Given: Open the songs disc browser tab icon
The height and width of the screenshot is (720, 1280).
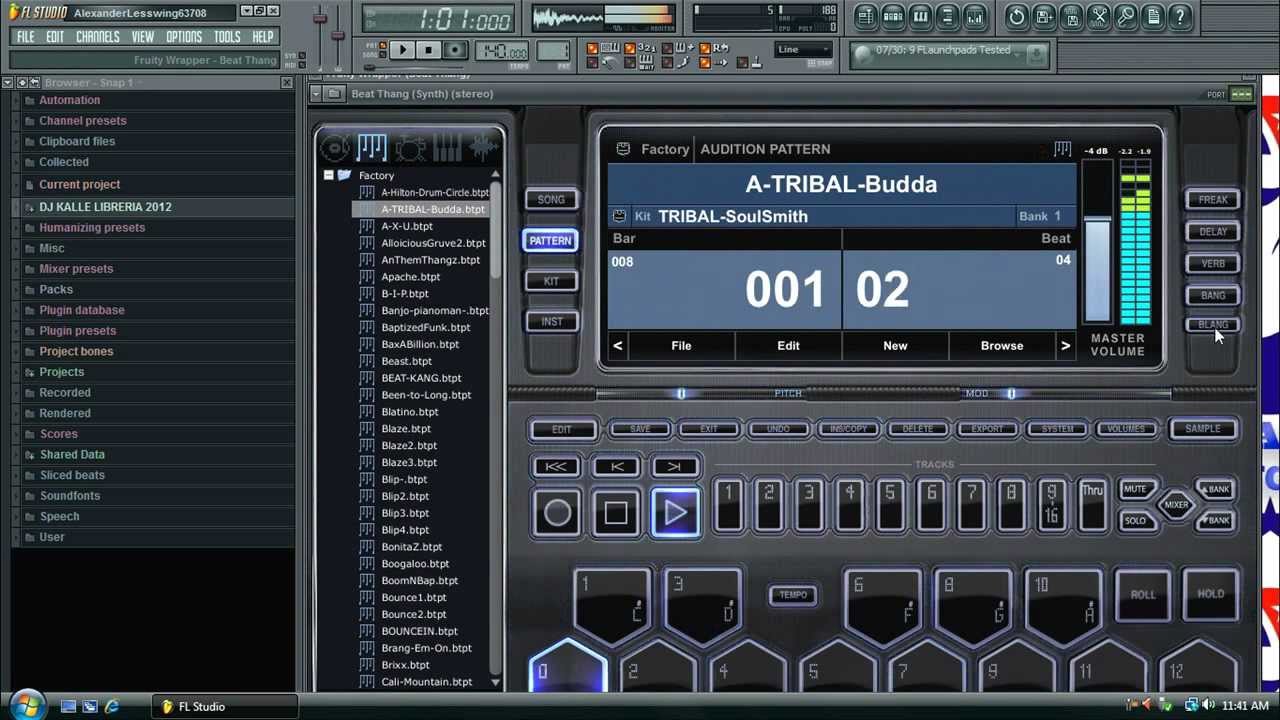Looking at the screenshot, I should coord(335,148).
